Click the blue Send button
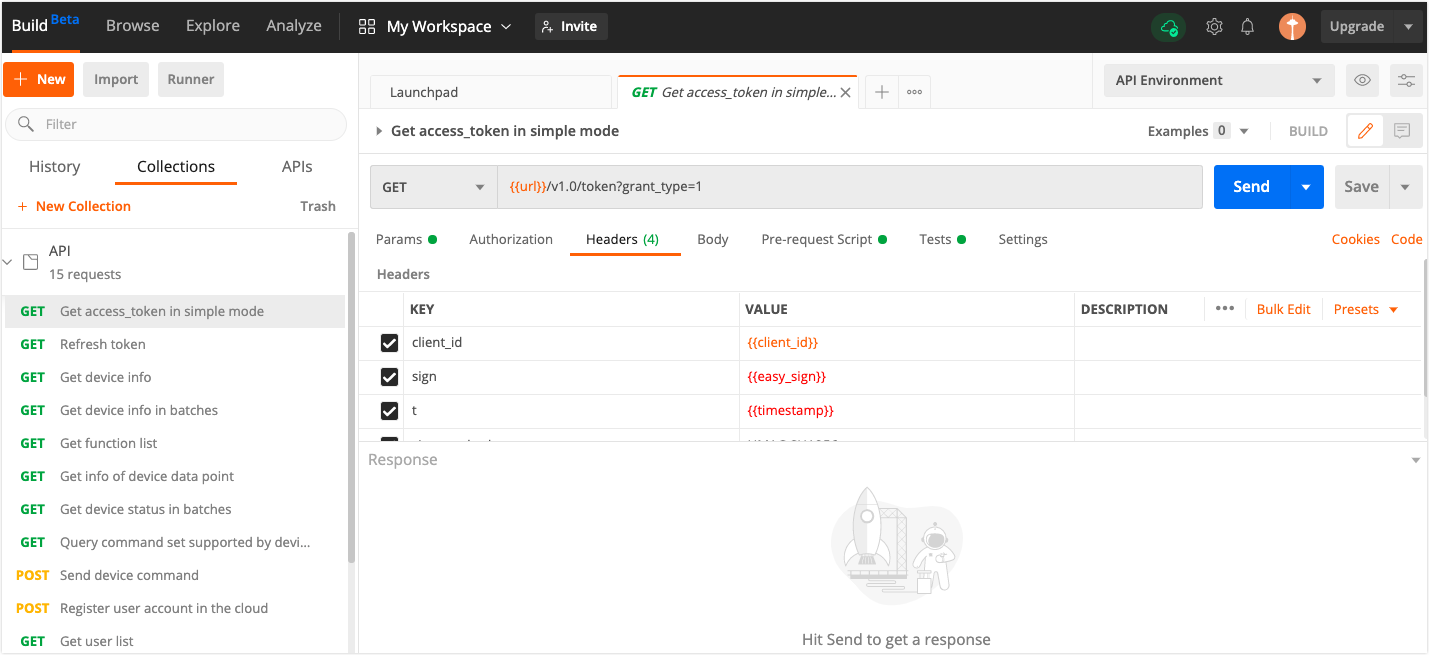 point(1252,187)
